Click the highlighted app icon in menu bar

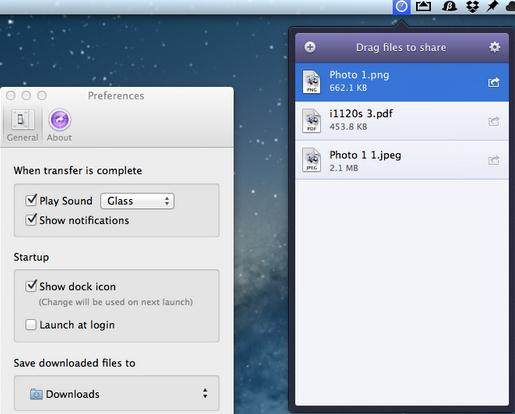(402, 7)
